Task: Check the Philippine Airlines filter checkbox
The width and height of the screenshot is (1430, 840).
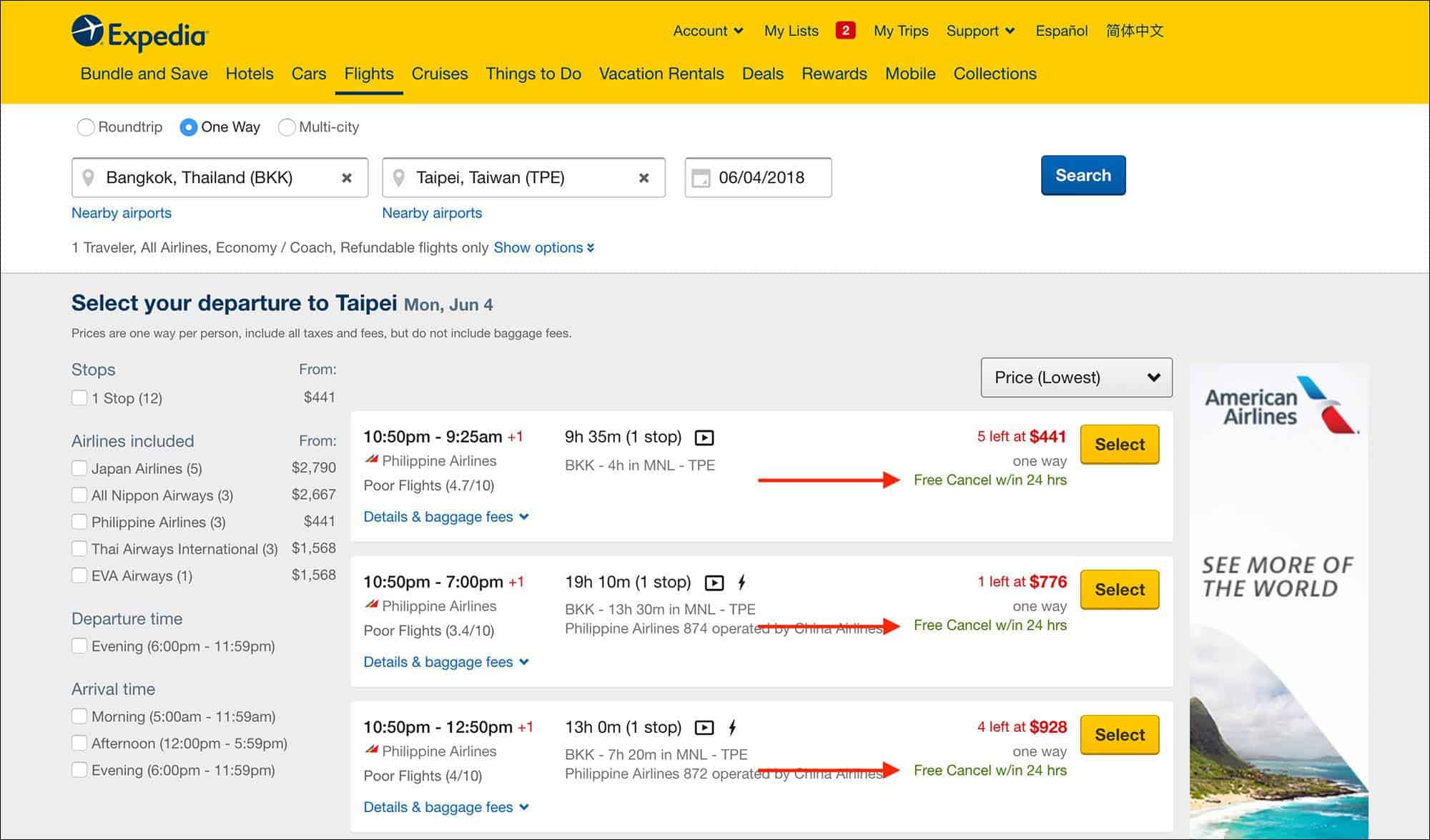Action: pyautogui.click(x=79, y=522)
